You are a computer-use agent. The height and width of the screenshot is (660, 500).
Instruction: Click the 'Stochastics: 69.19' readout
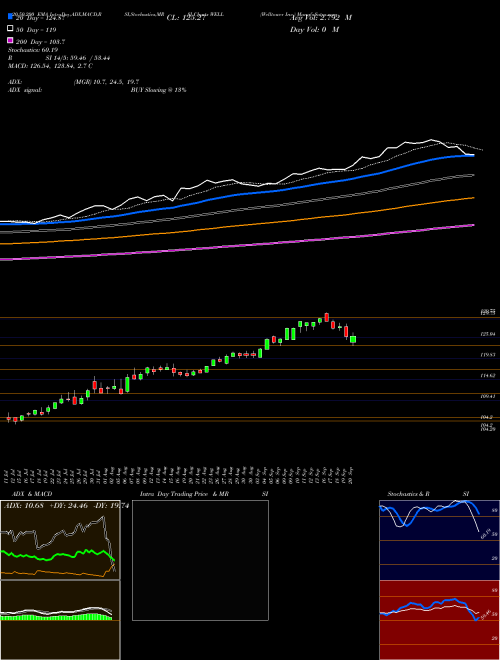click(33, 50)
